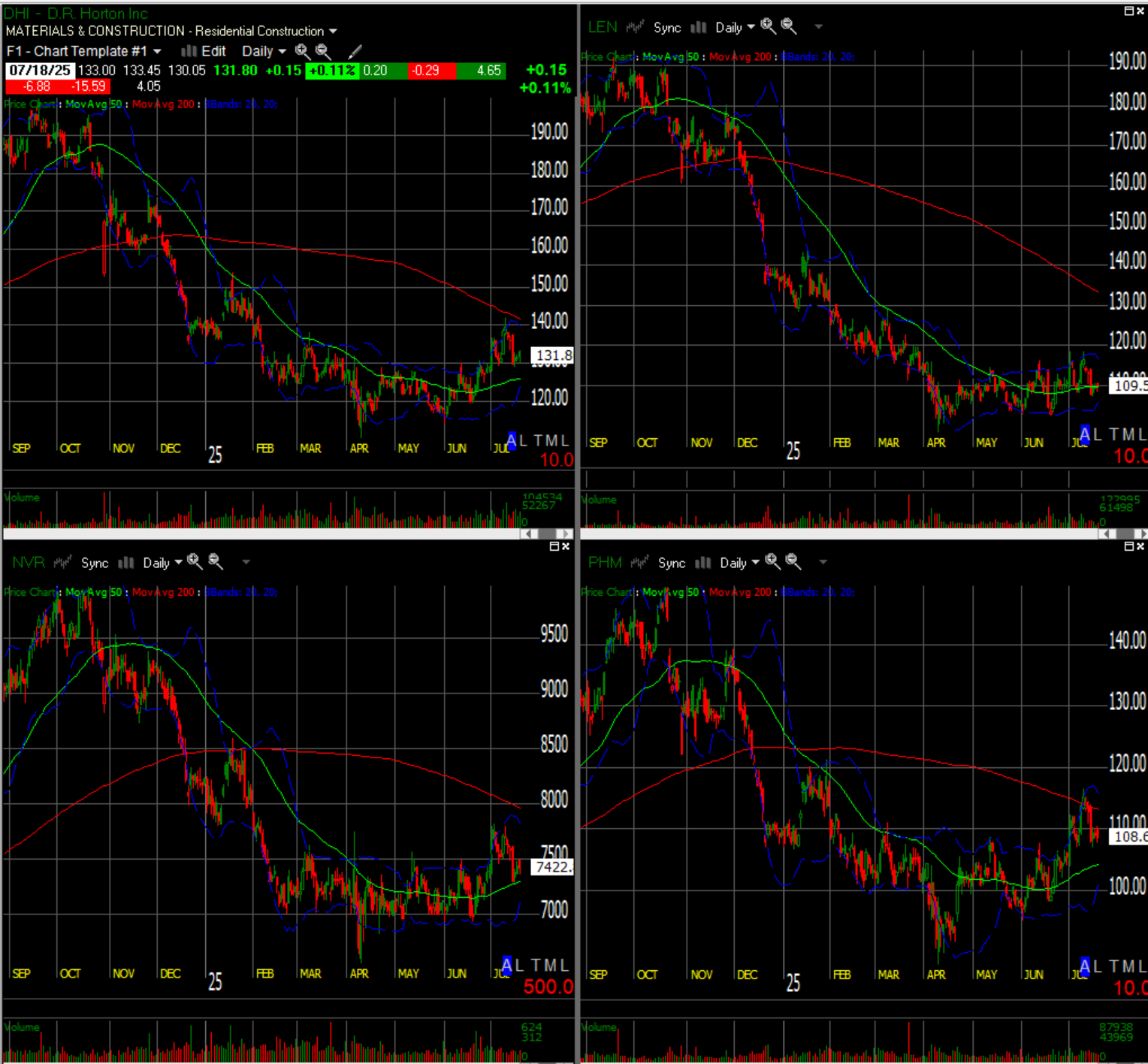Click the 07/18/25 date field
This screenshot has height=1064, width=1148.
click(x=40, y=71)
